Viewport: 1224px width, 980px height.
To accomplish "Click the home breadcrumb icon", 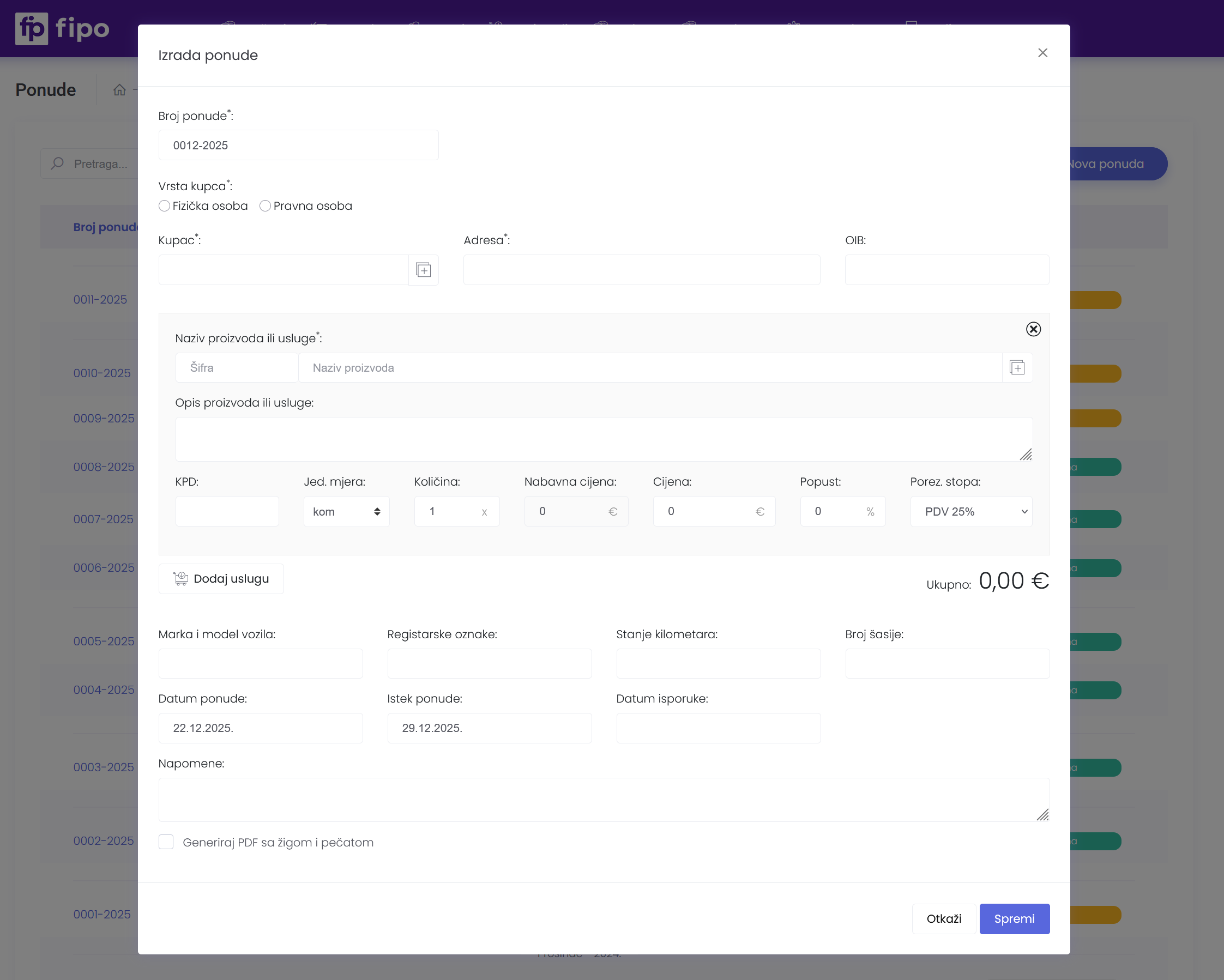I will click(x=119, y=90).
